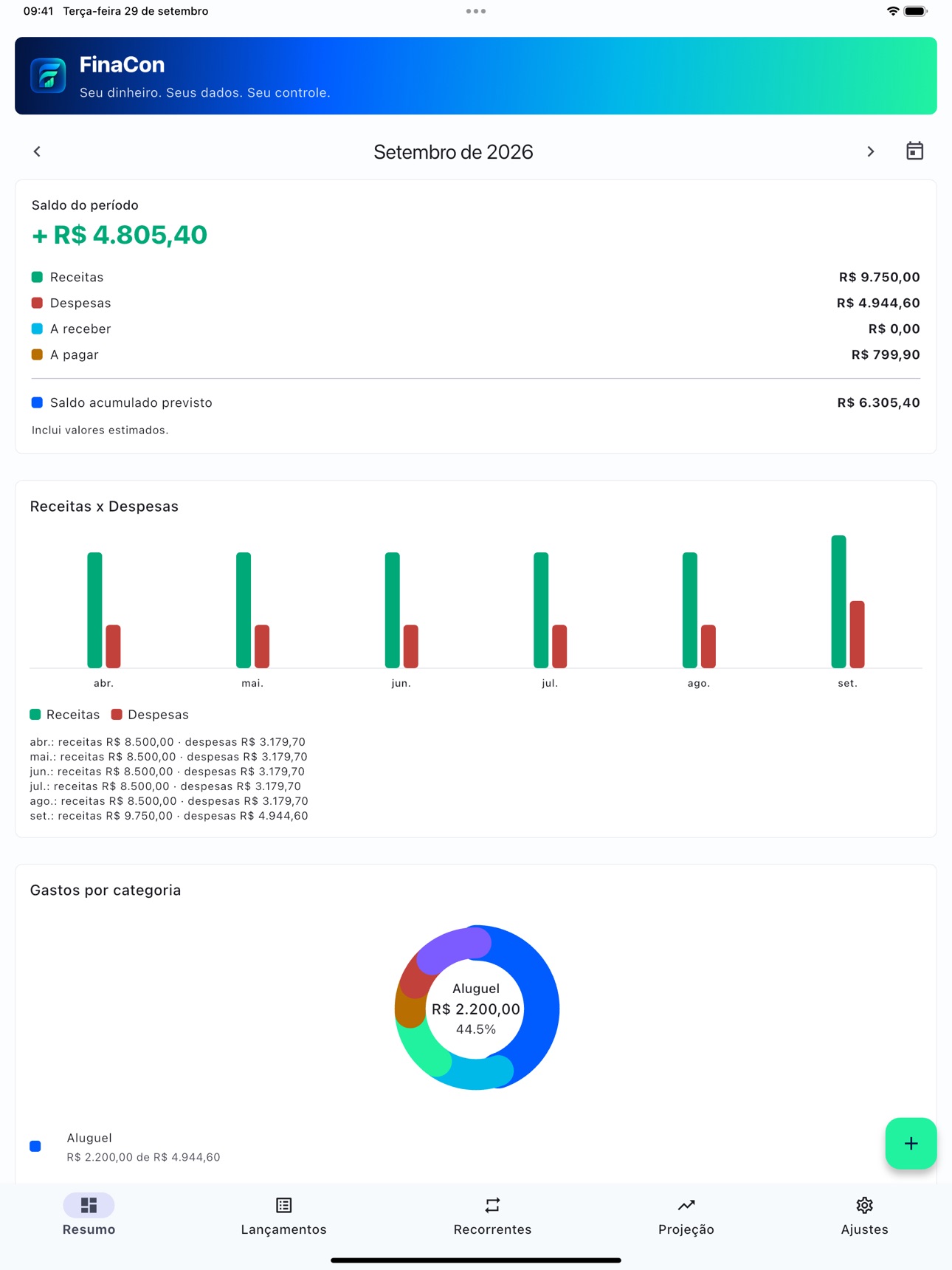This screenshot has height=1270, width=952.
Task: Select the A pagar amount R$ 799,90
Action: pos(886,354)
